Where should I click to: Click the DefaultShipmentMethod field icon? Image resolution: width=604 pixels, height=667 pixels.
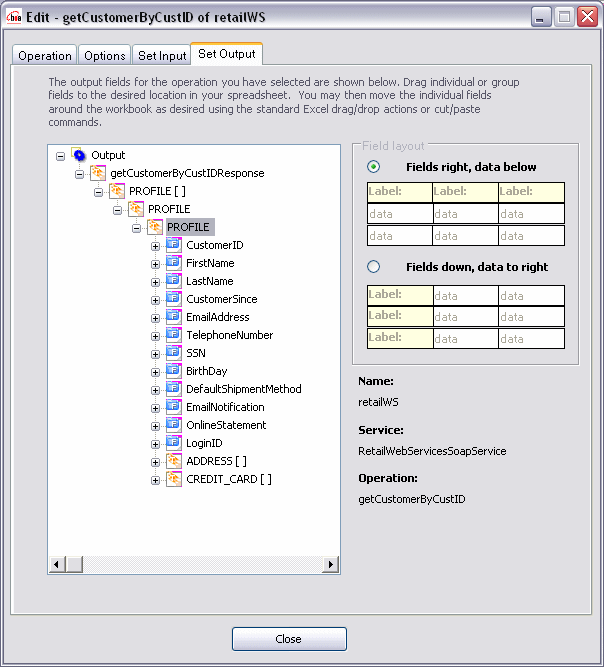174,389
